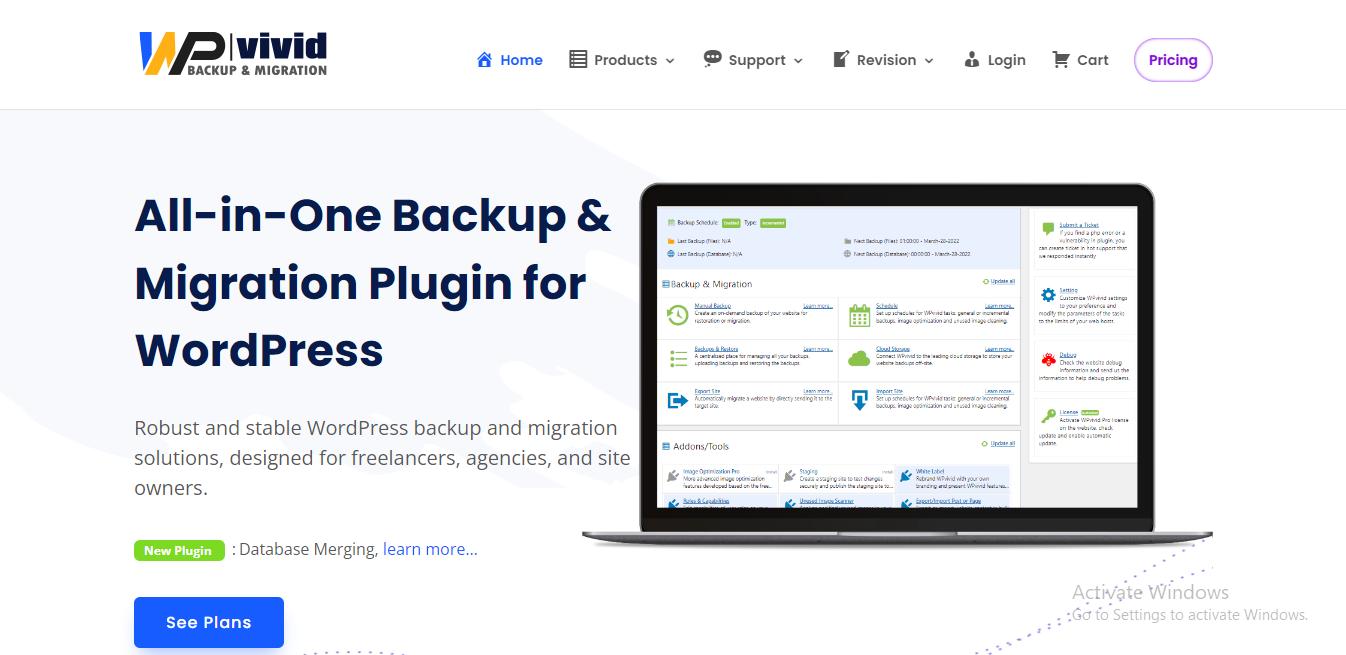Click the Manual Backup clock icon in laptop preview
This screenshot has height=655, width=1346.
(677, 316)
